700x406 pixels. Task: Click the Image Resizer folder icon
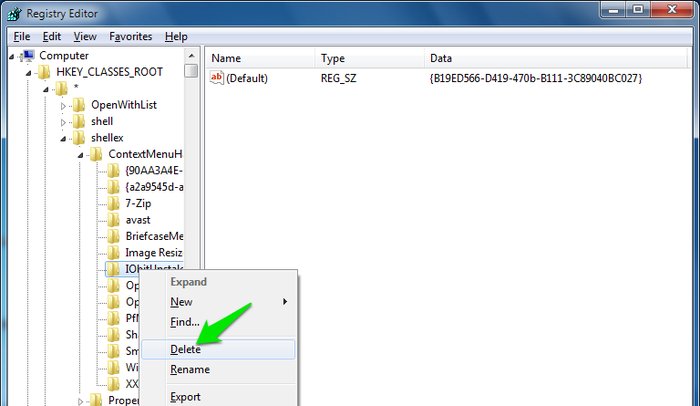point(113,253)
